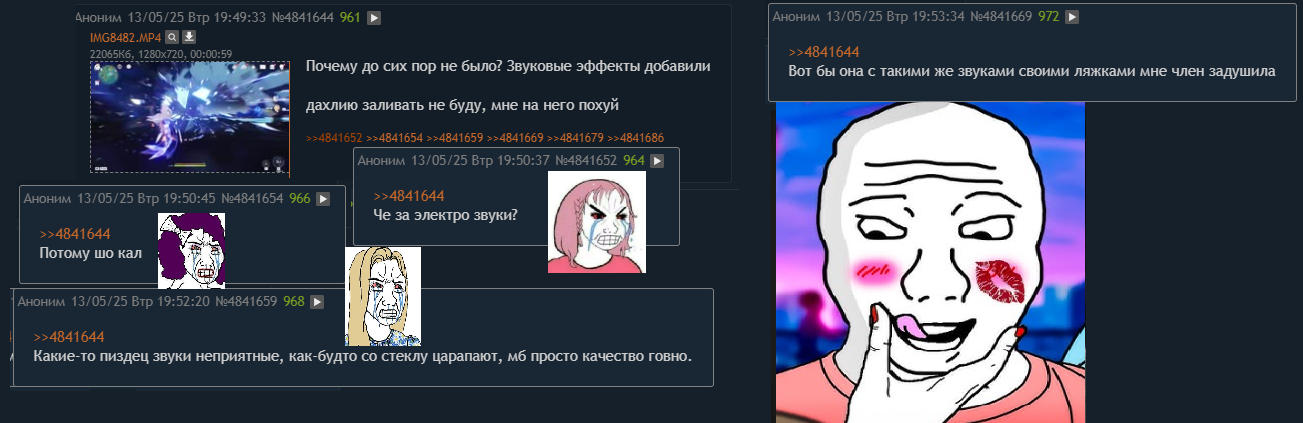Screen dimensions: 1303x423
Task: Play the IMG8482 video thumbnail
Action: click(x=190, y=116)
